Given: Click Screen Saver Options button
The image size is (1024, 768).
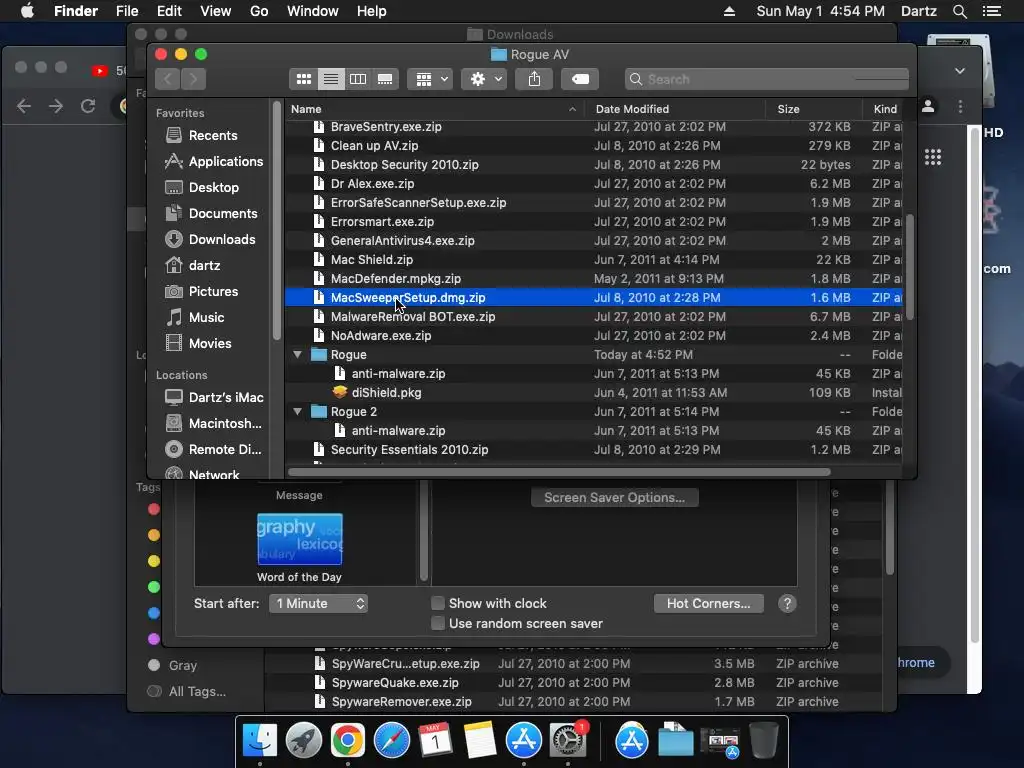Looking at the screenshot, I should [615, 498].
